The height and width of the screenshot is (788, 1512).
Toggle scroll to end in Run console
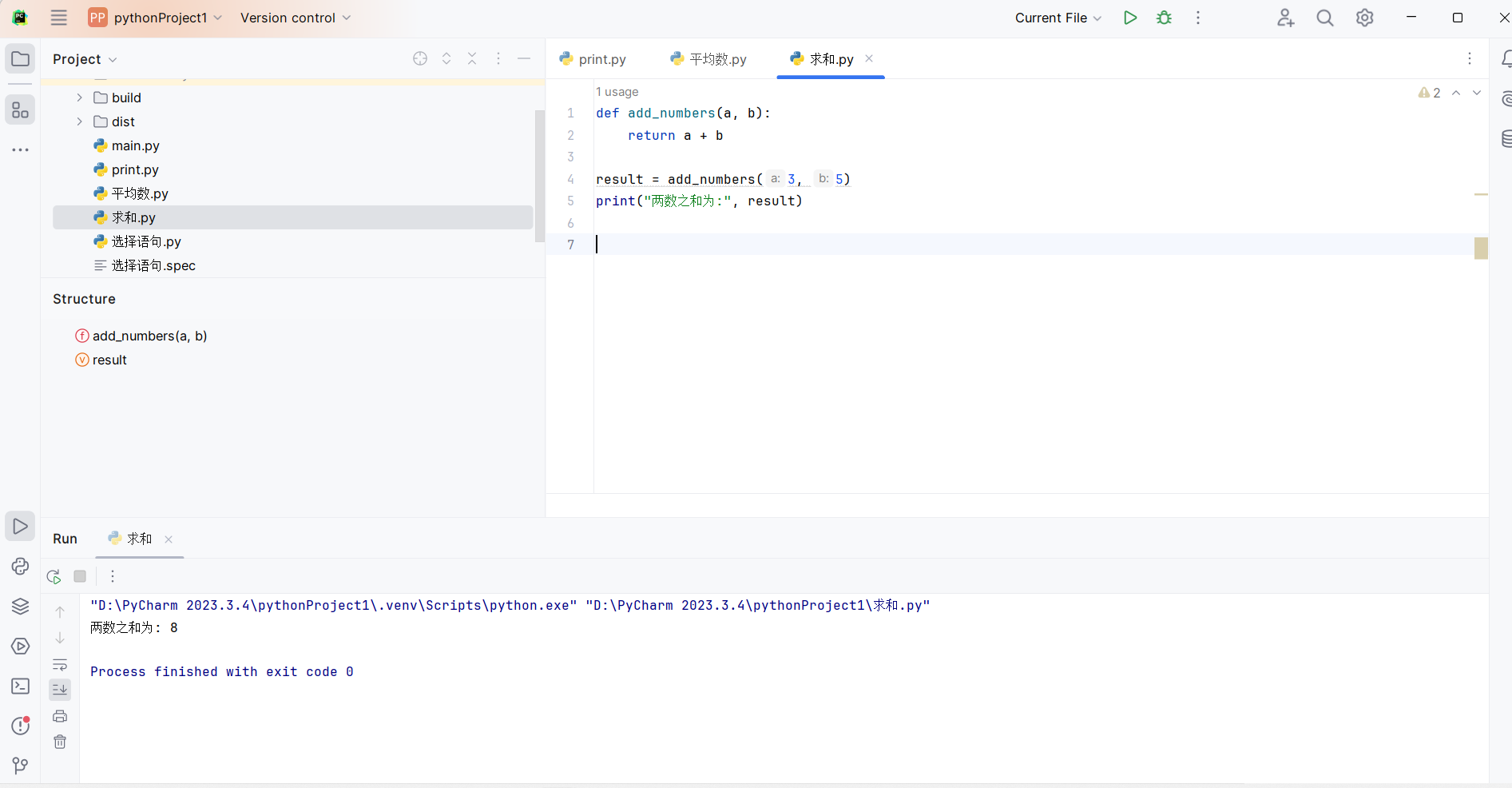[60, 690]
